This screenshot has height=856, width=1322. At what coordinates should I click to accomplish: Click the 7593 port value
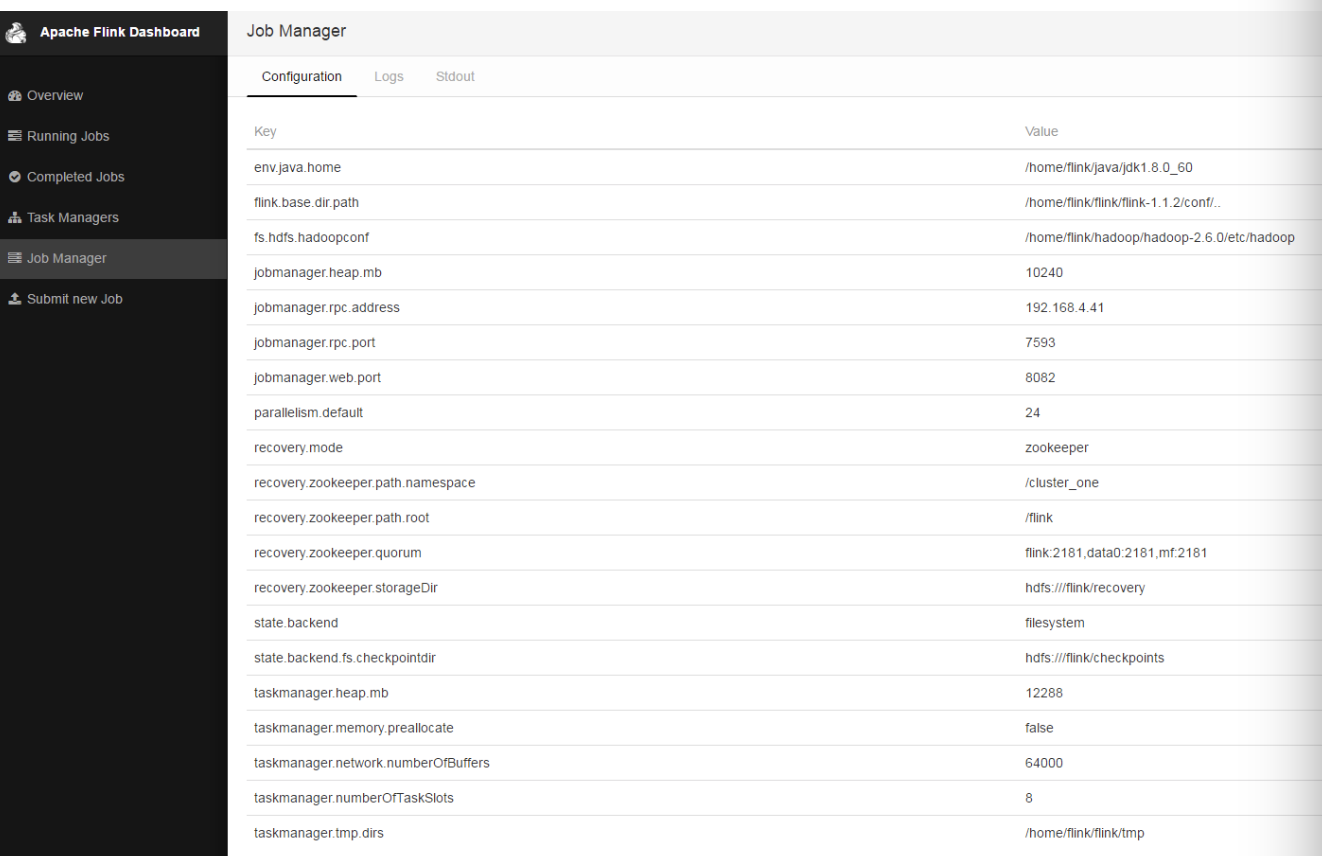(x=1040, y=343)
